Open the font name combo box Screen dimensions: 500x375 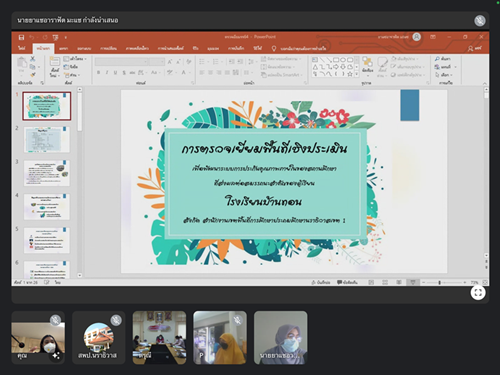121,62
